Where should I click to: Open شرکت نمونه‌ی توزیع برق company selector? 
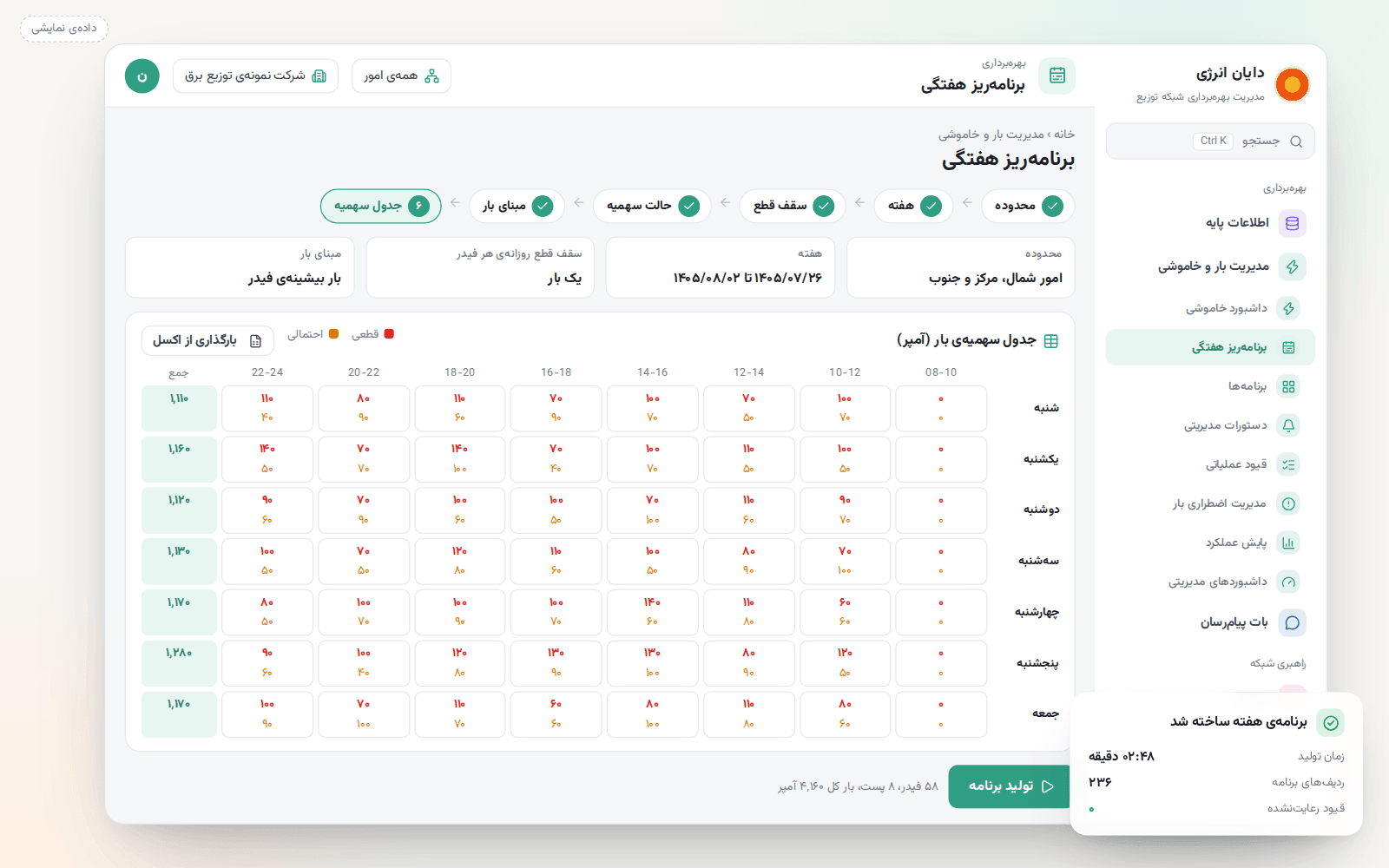click(255, 76)
